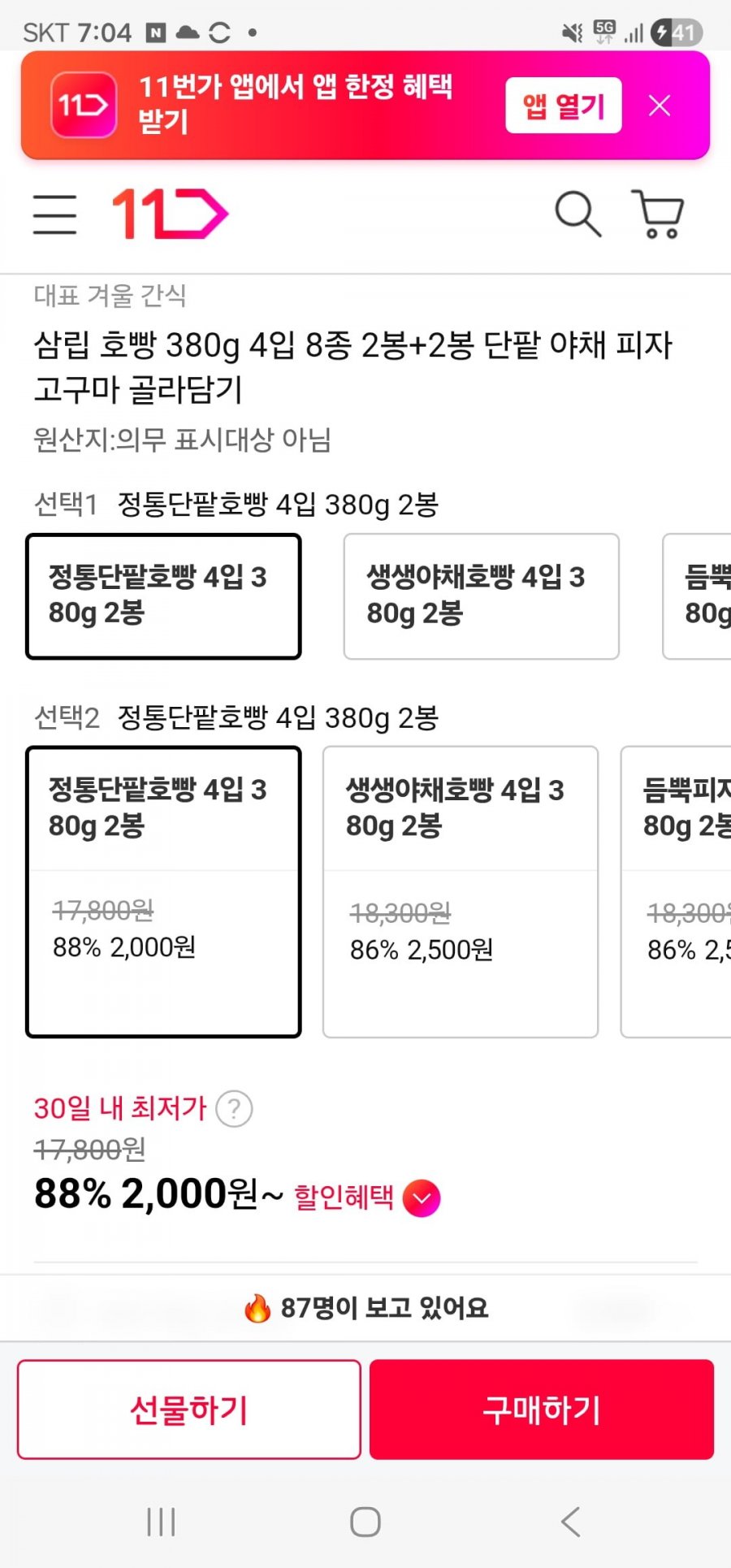Dismiss the app promotion banner
Viewport: 731px width, 1568px height.
(660, 106)
